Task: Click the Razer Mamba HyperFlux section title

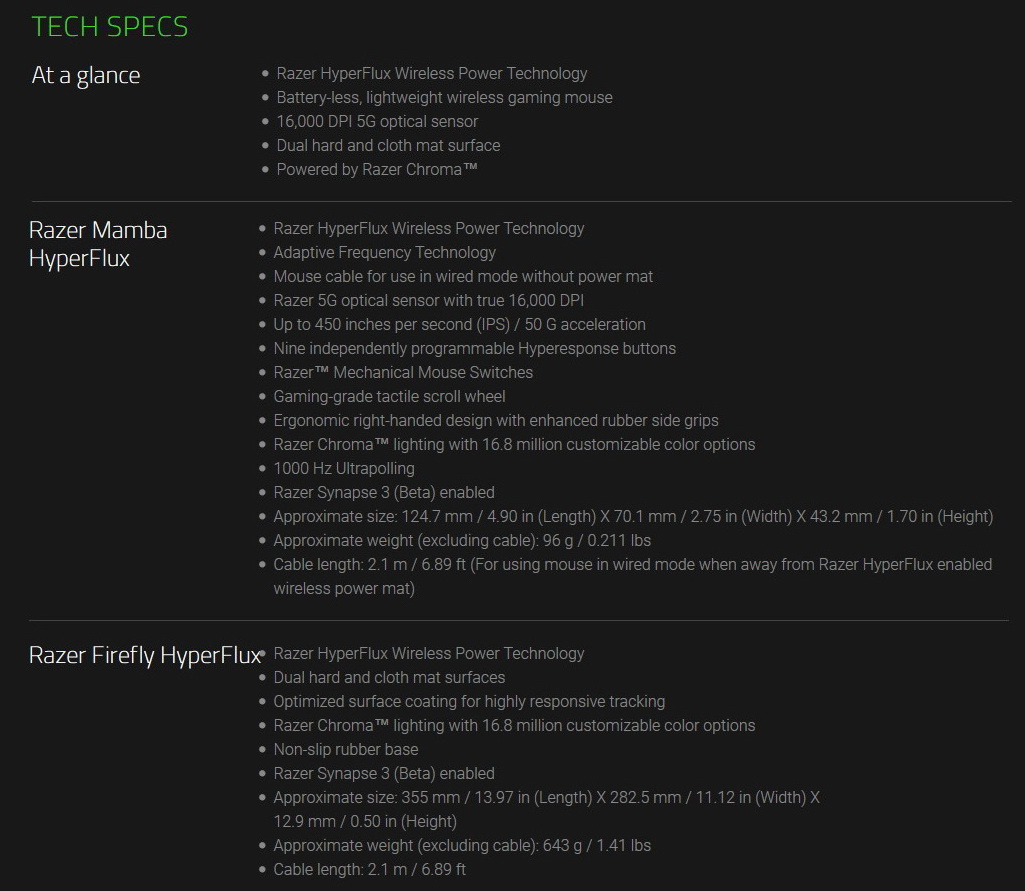Action: (98, 244)
